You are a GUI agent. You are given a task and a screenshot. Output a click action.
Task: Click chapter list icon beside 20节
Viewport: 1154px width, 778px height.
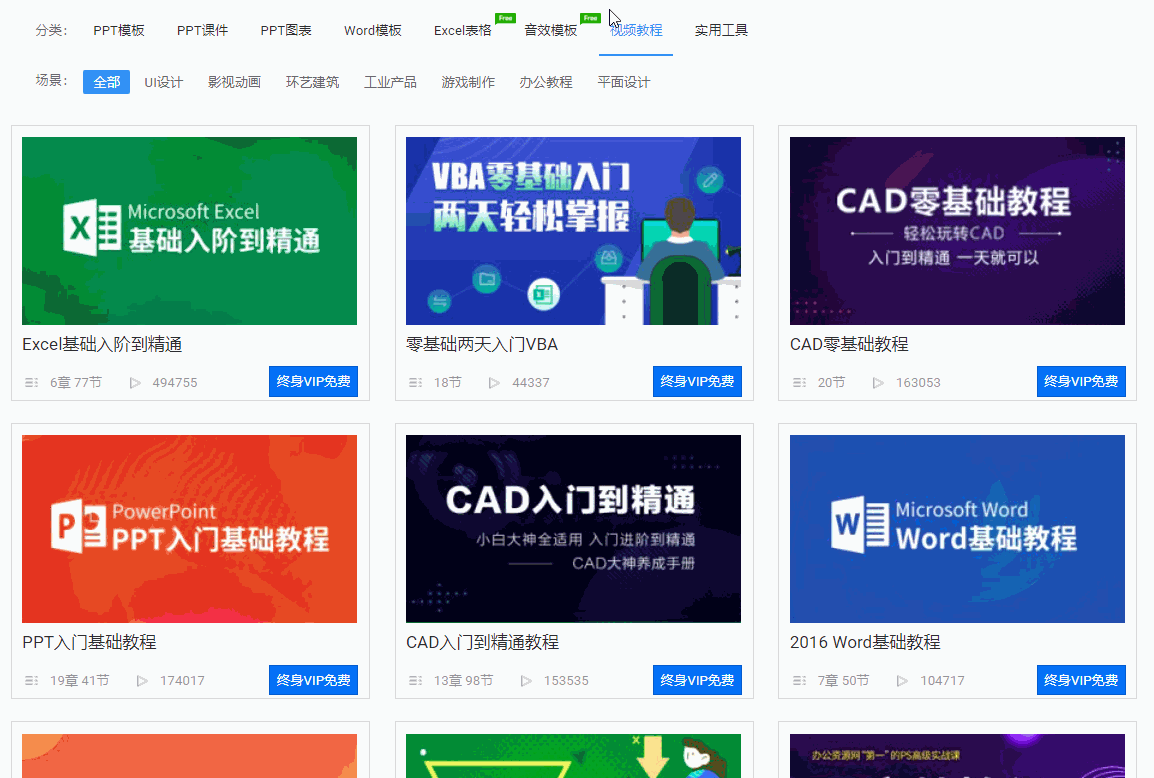(800, 383)
